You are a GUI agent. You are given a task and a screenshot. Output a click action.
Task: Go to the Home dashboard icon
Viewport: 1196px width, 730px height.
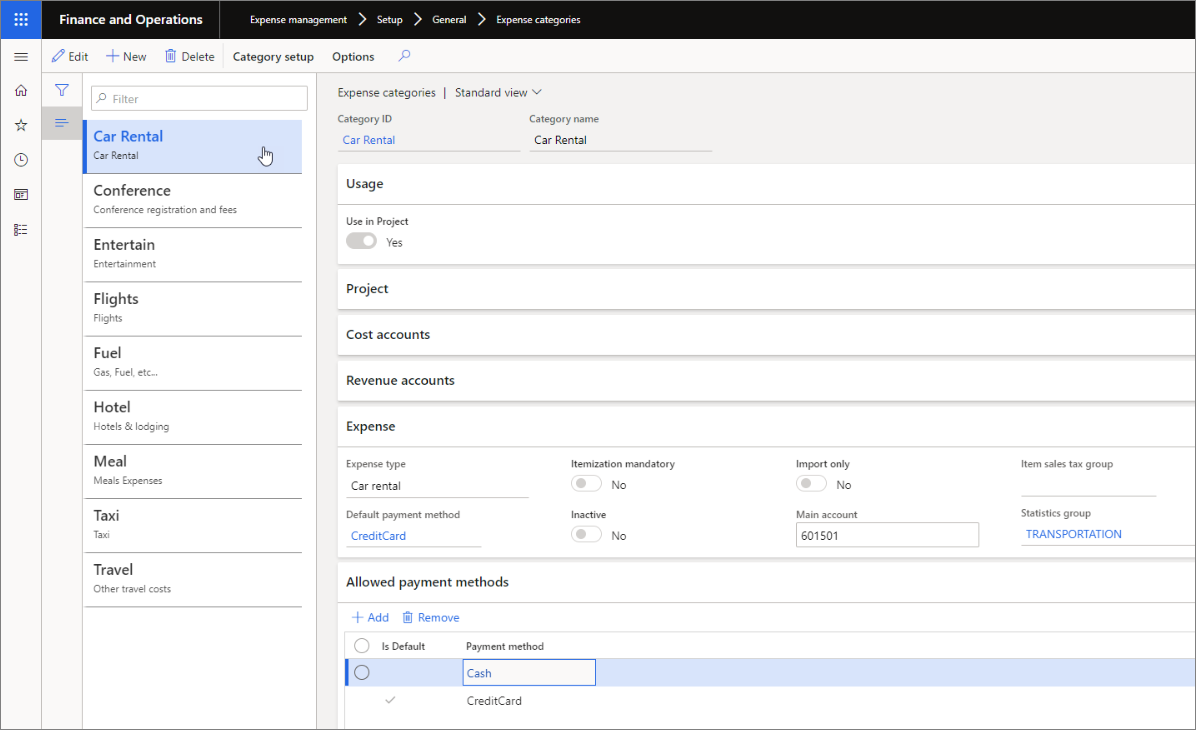[x=21, y=90]
